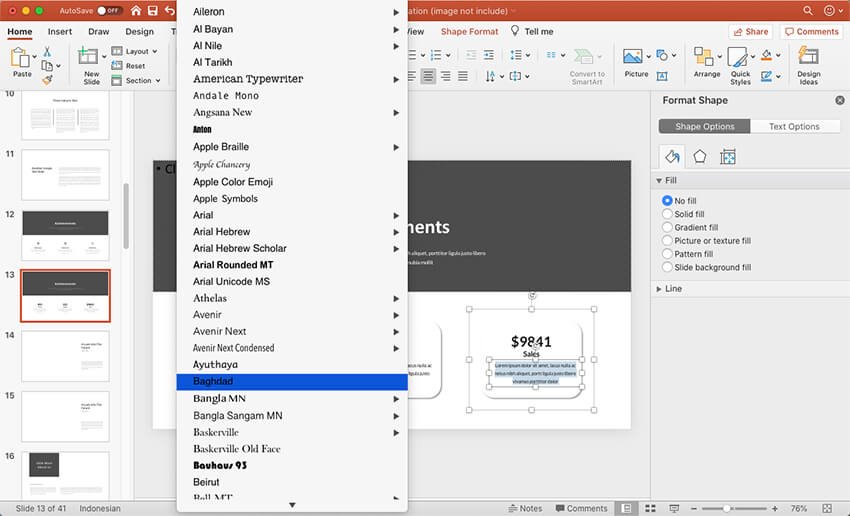The height and width of the screenshot is (516, 850).
Task: Click the Comments button in ribbon
Action: (x=812, y=31)
